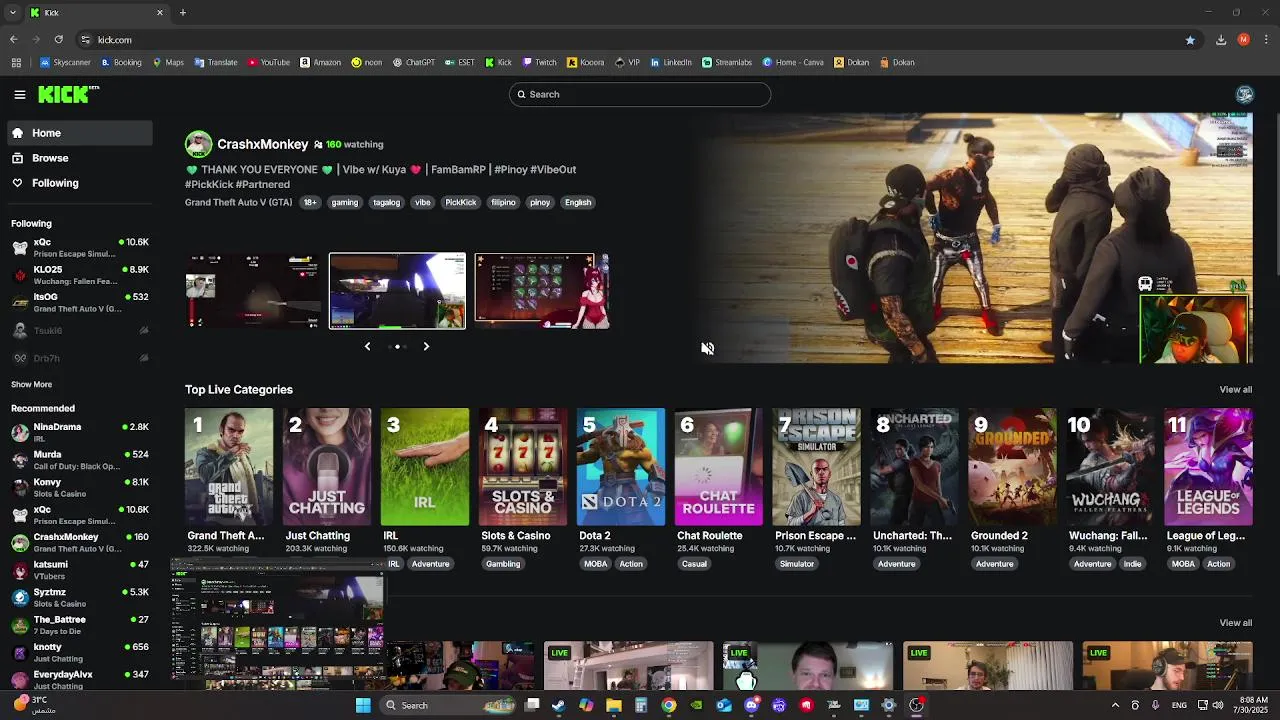This screenshot has height=720, width=1280.
Task: Open Chat Roulette category card
Action: 718,467
